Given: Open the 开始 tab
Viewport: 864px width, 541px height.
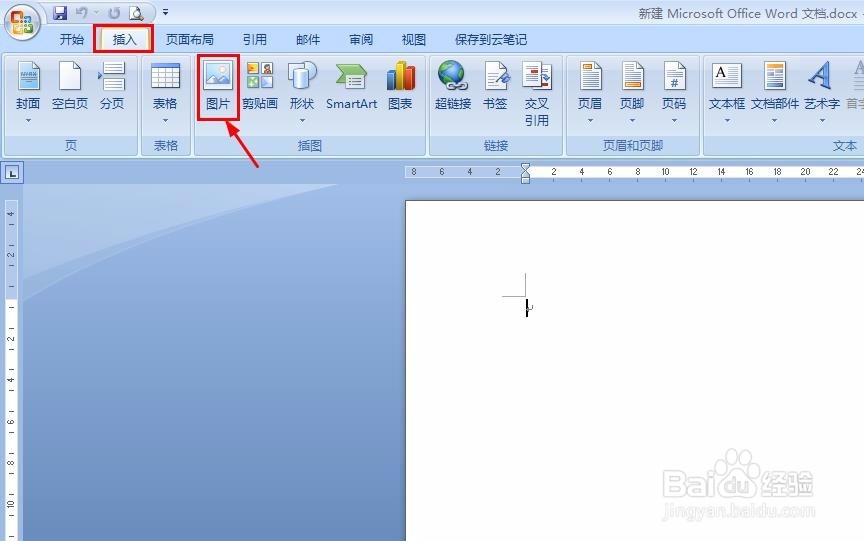Looking at the screenshot, I should [72, 40].
